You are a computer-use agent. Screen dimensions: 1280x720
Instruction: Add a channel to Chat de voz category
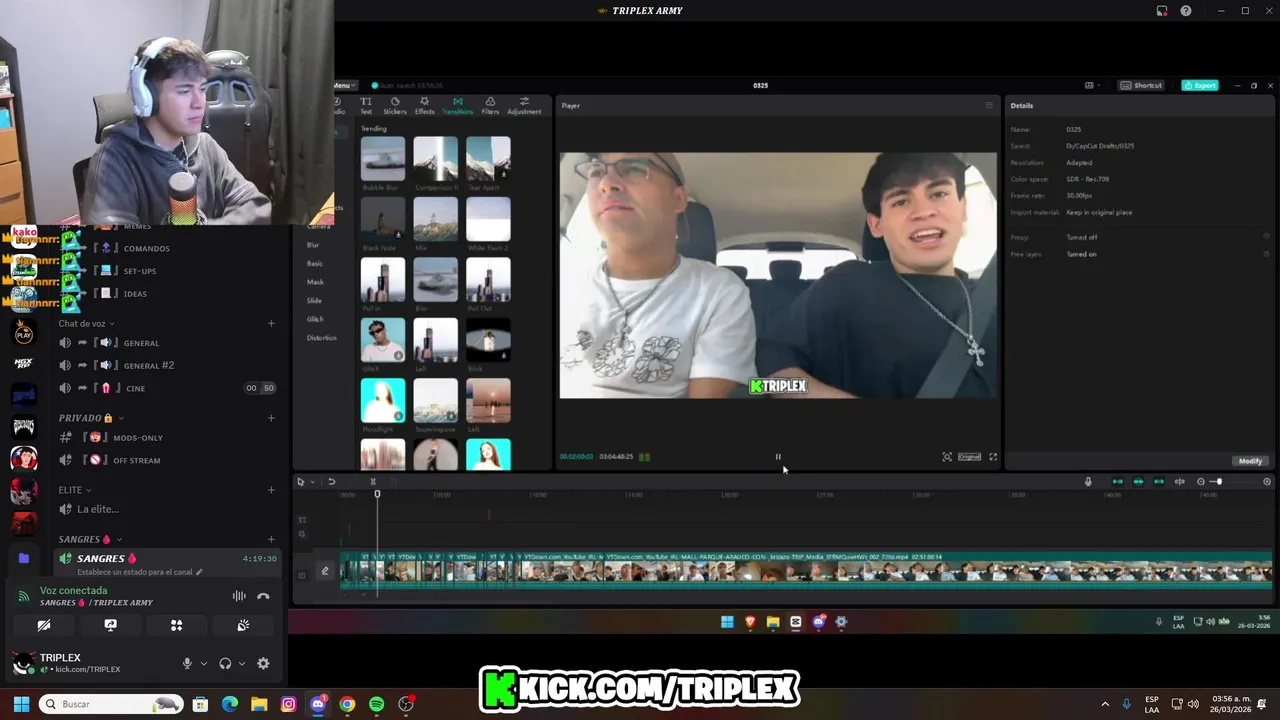[x=271, y=324]
